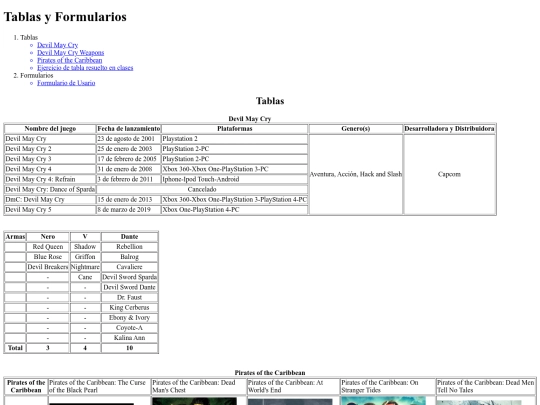Click 'The Curse of the Black Pearl' cell
The height and width of the screenshot is (405, 540).
coord(100,386)
